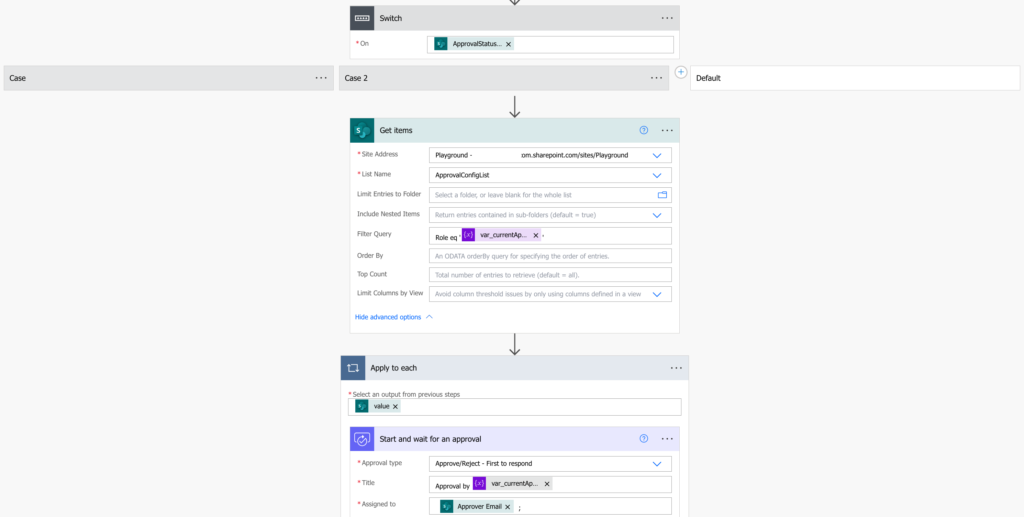Expand the Include Nested Items dropdown
Image resolution: width=1024 pixels, height=517 pixels.
pyautogui.click(x=657, y=215)
